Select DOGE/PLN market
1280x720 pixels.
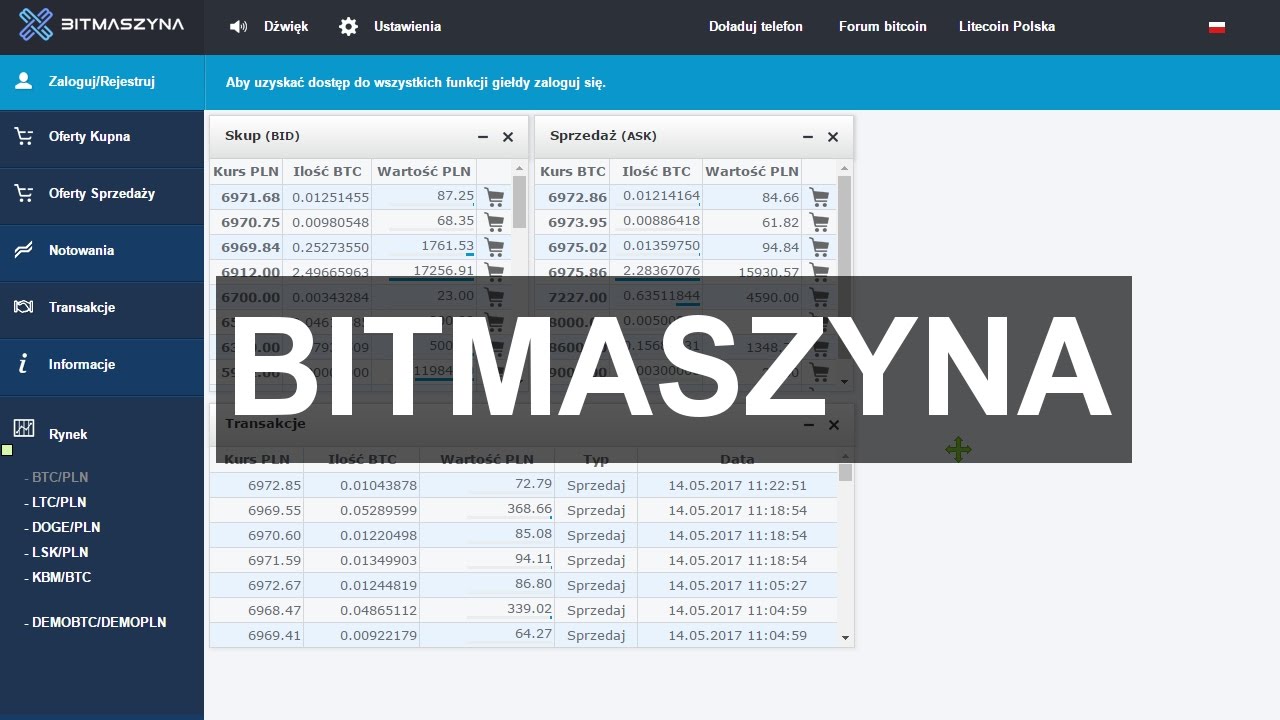(x=66, y=527)
